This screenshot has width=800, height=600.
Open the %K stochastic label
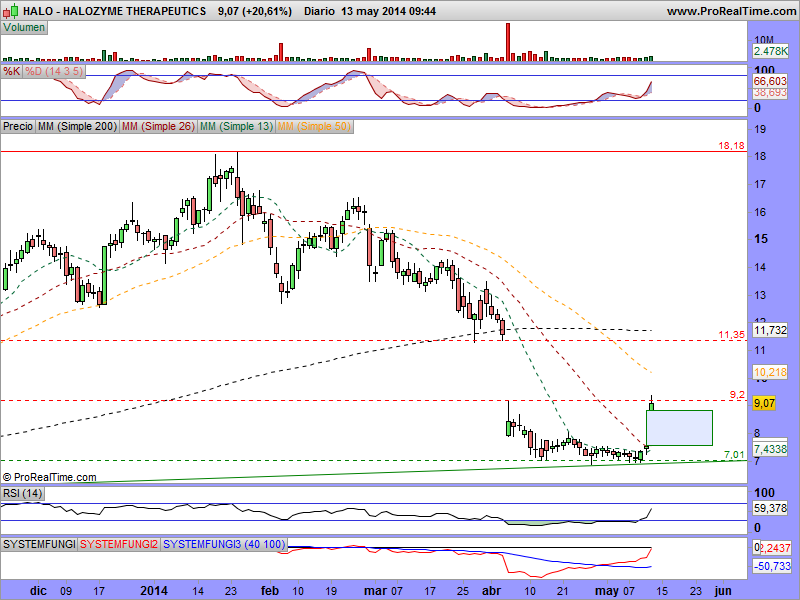pyautogui.click(x=12, y=71)
